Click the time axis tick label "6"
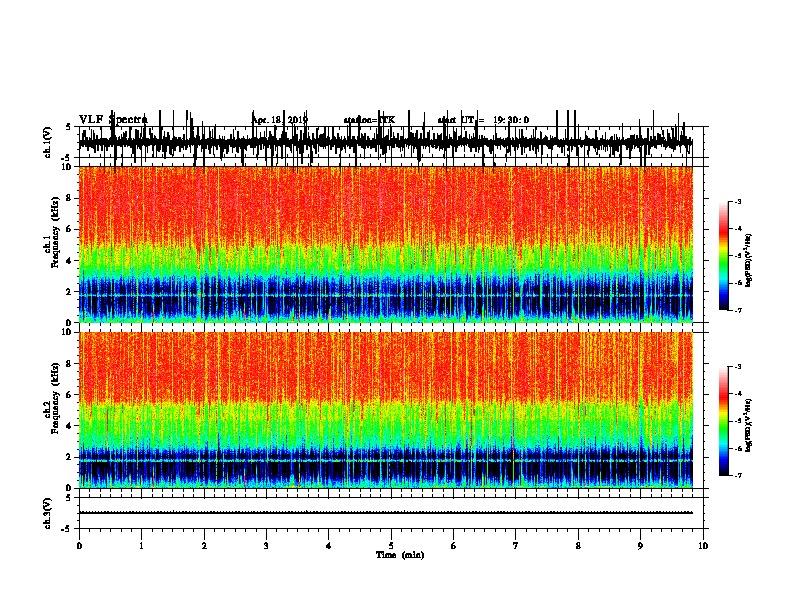Viewport: 792px width, 612px height. (x=454, y=546)
